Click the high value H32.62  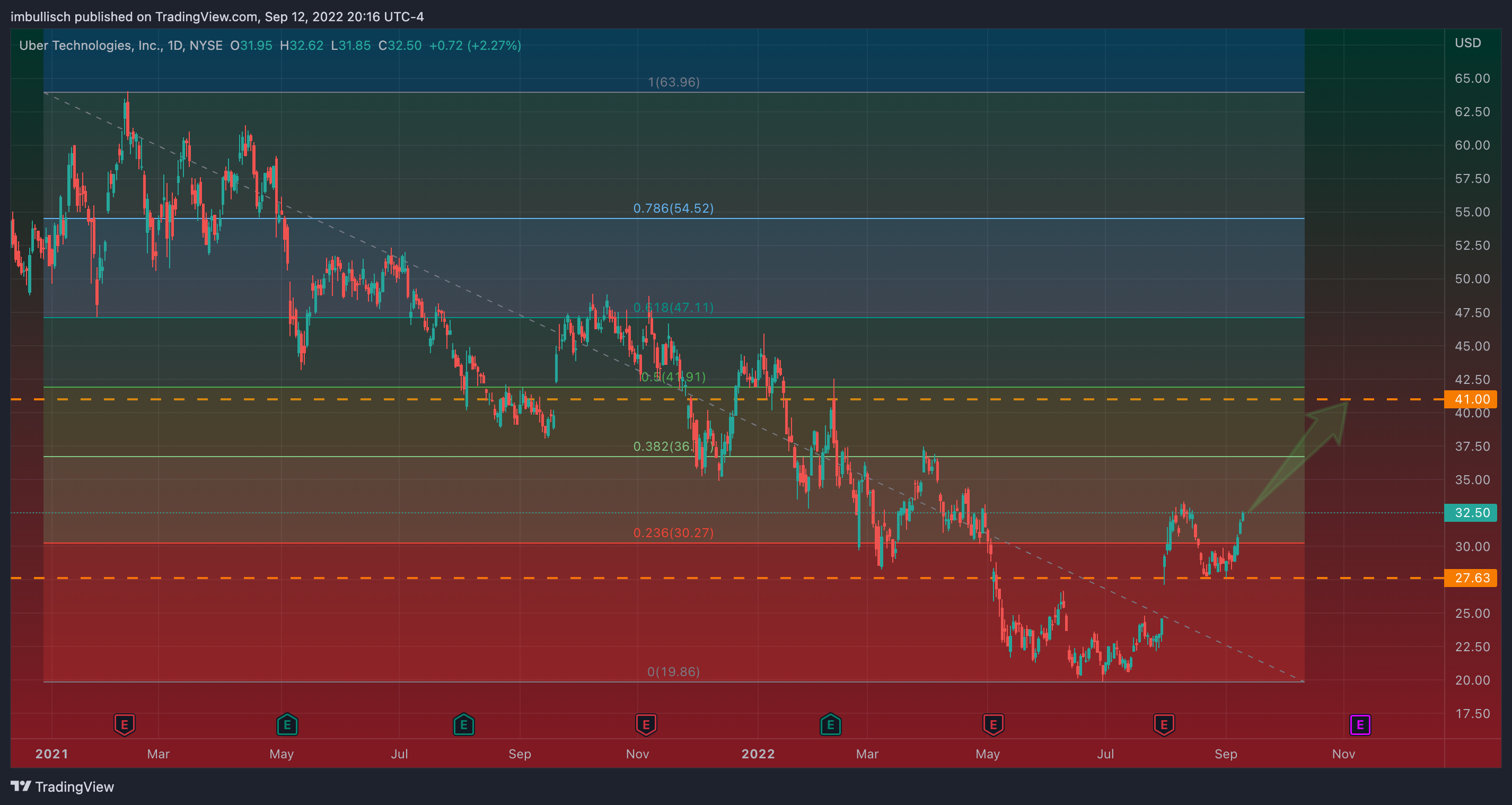302,46
